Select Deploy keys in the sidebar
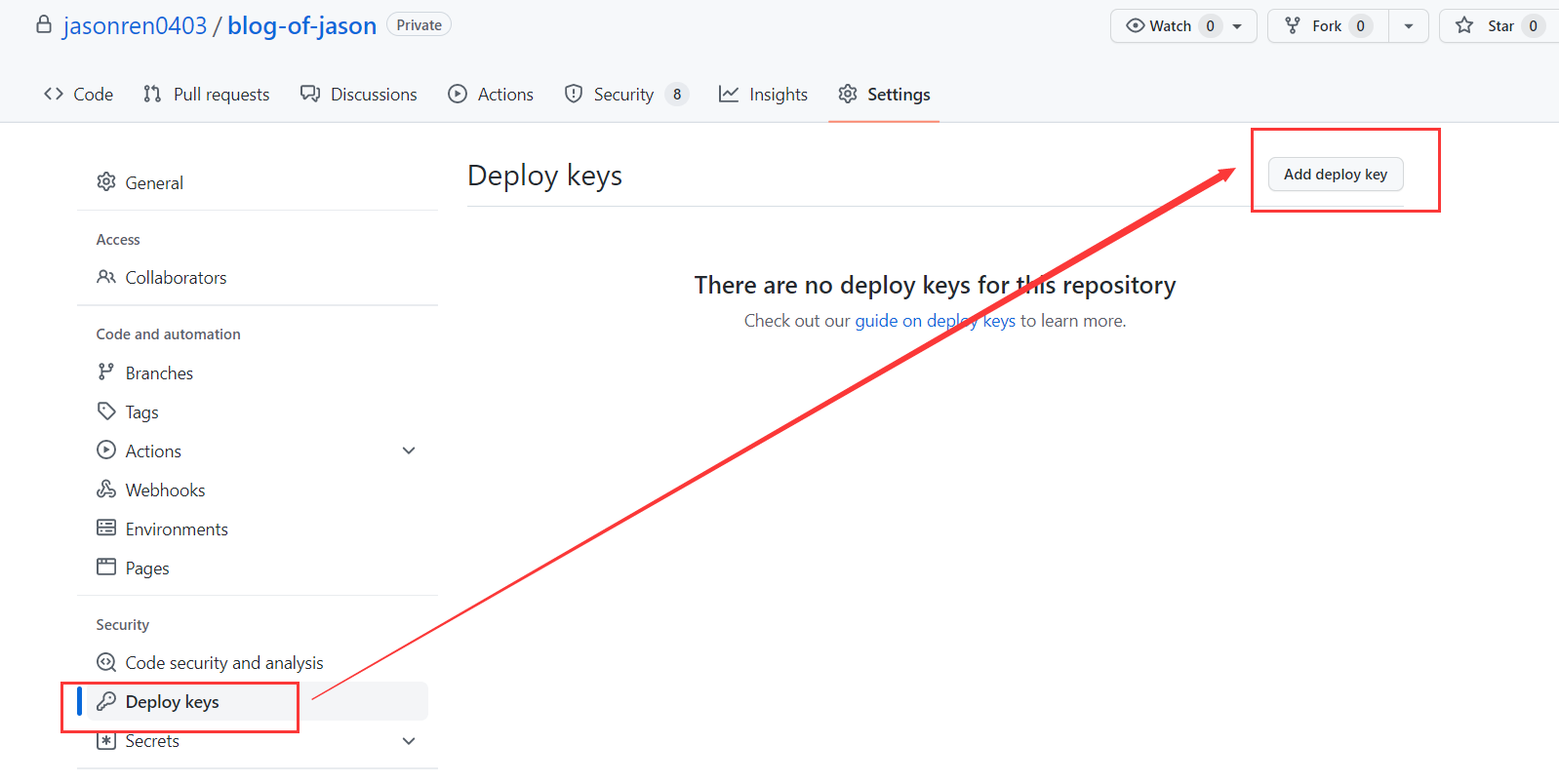This screenshot has height=784, width=1559. click(173, 702)
